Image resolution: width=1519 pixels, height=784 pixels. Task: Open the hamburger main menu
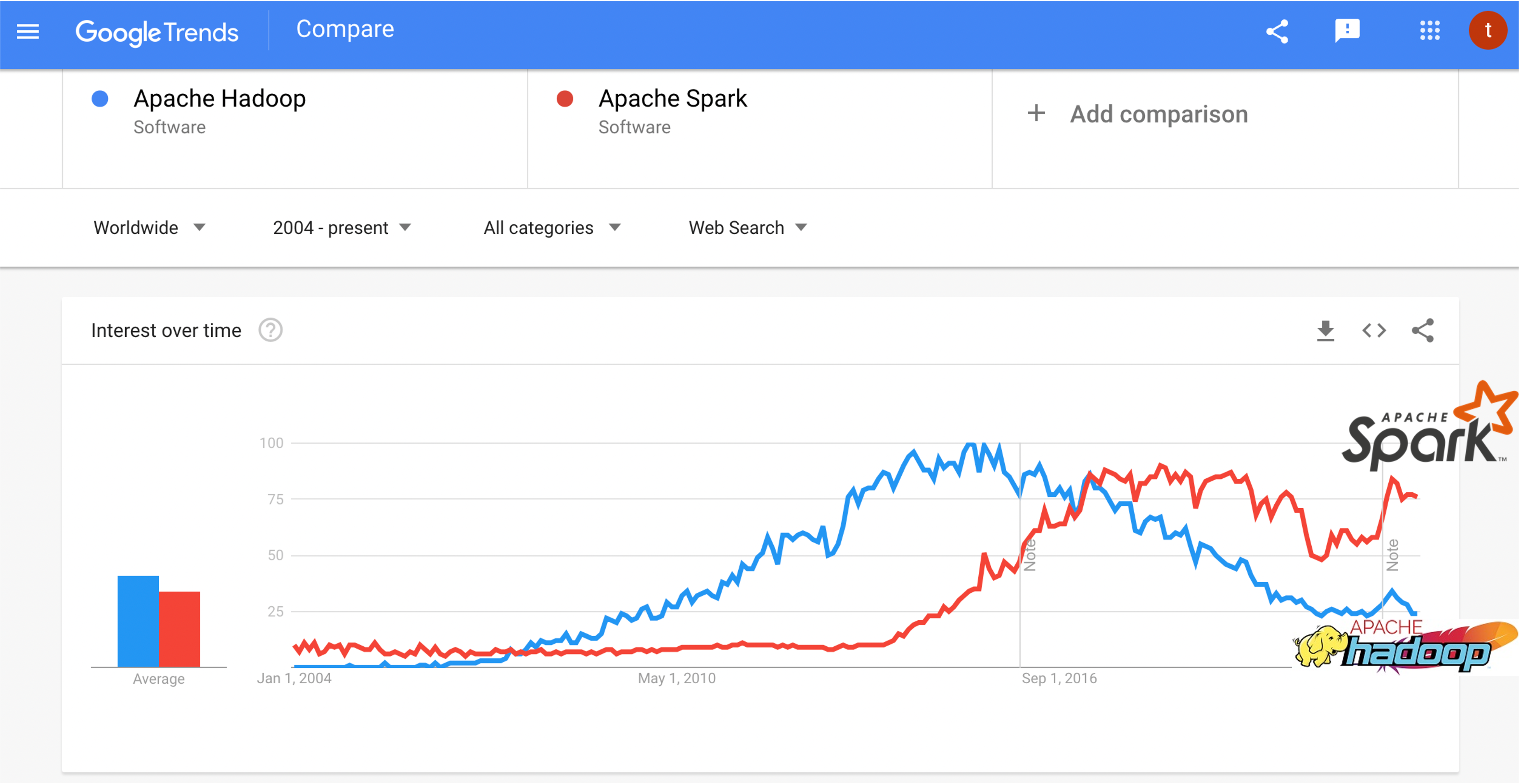click(28, 32)
